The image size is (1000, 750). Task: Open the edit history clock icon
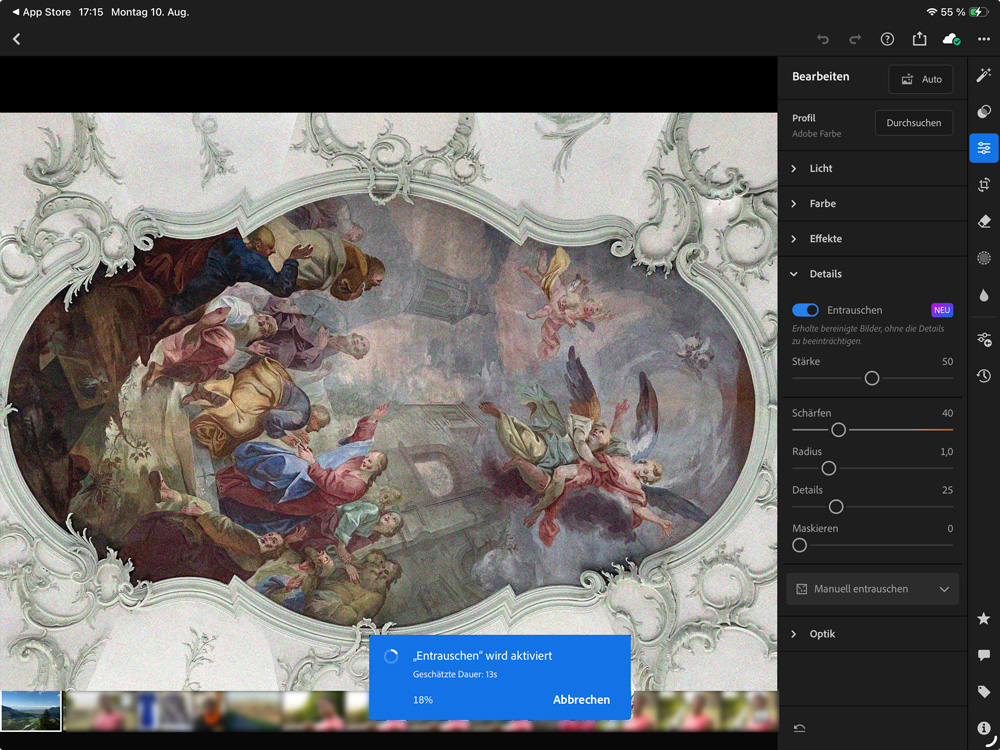click(x=984, y=376)
